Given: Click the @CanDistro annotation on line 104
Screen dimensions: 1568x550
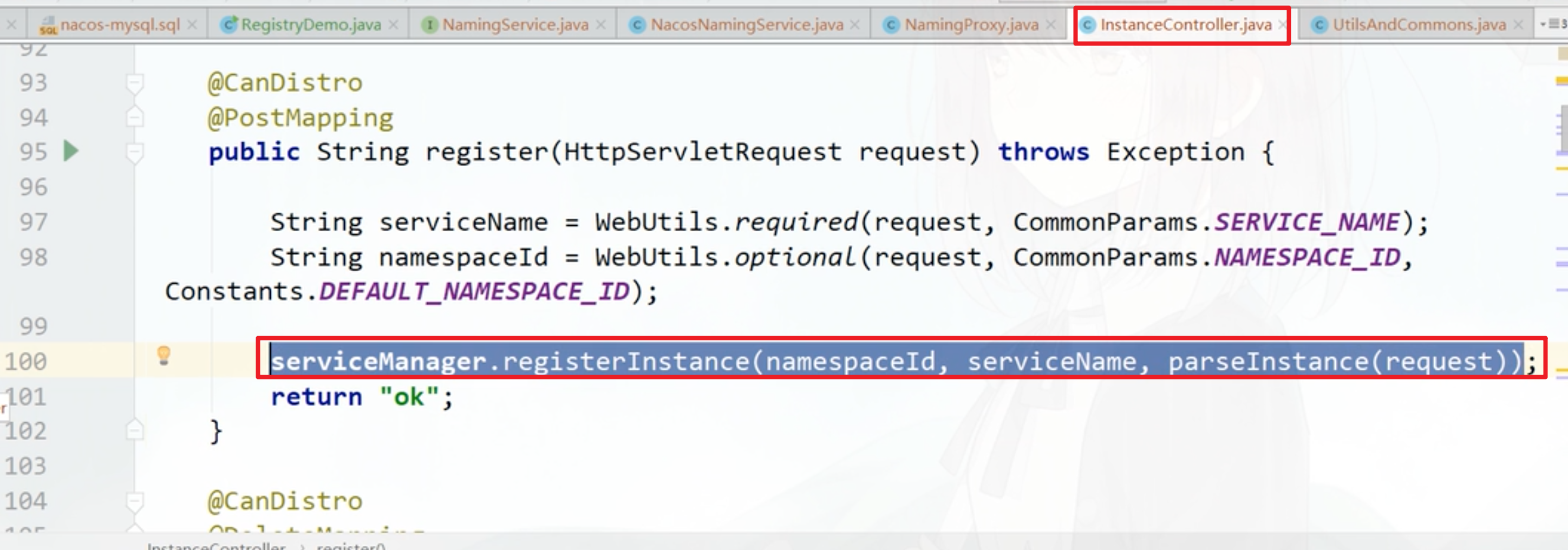Looking at the screenshot, I should (285, 502).
